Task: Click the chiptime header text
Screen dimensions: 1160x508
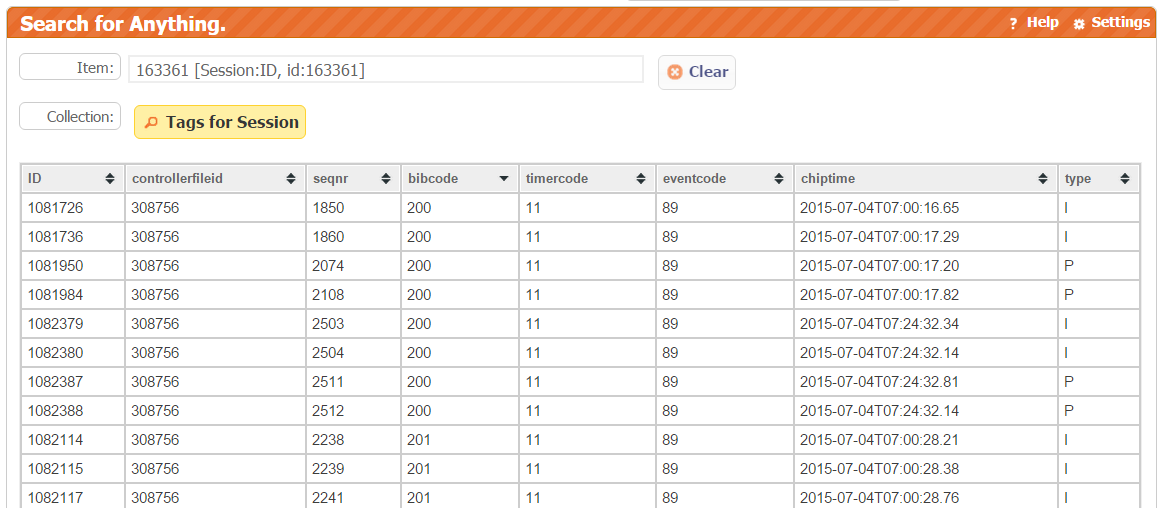Action: coord(828,178)
